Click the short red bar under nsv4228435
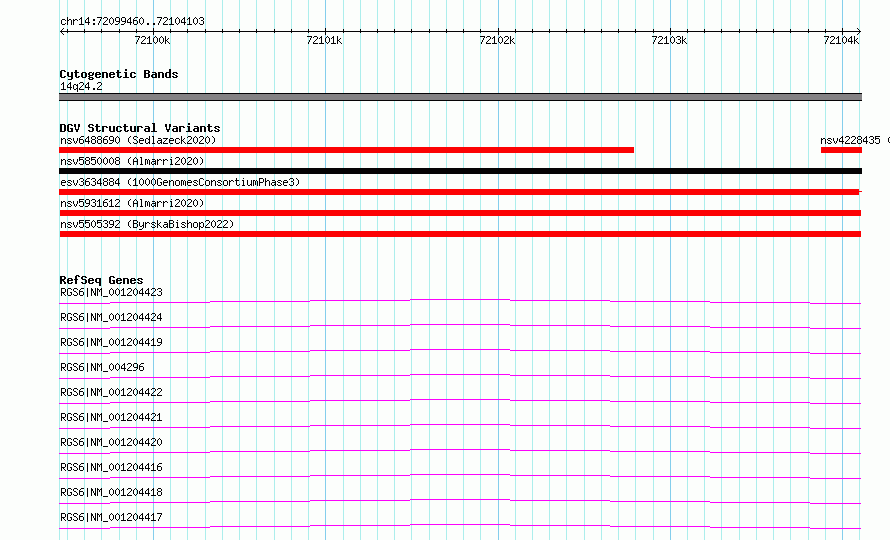 [x=841, y=150]
